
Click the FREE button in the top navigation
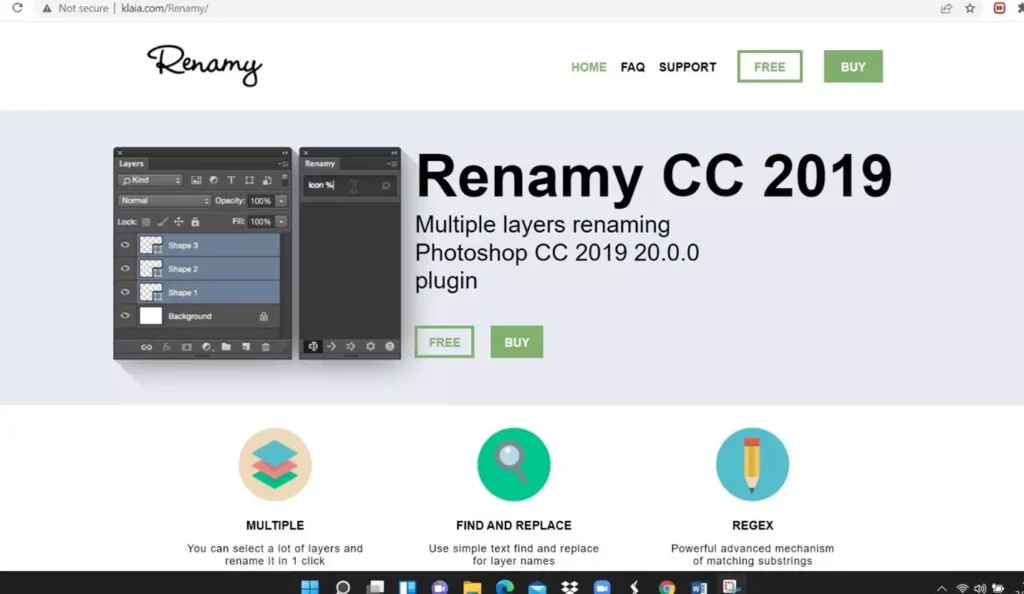pos(770,67)
